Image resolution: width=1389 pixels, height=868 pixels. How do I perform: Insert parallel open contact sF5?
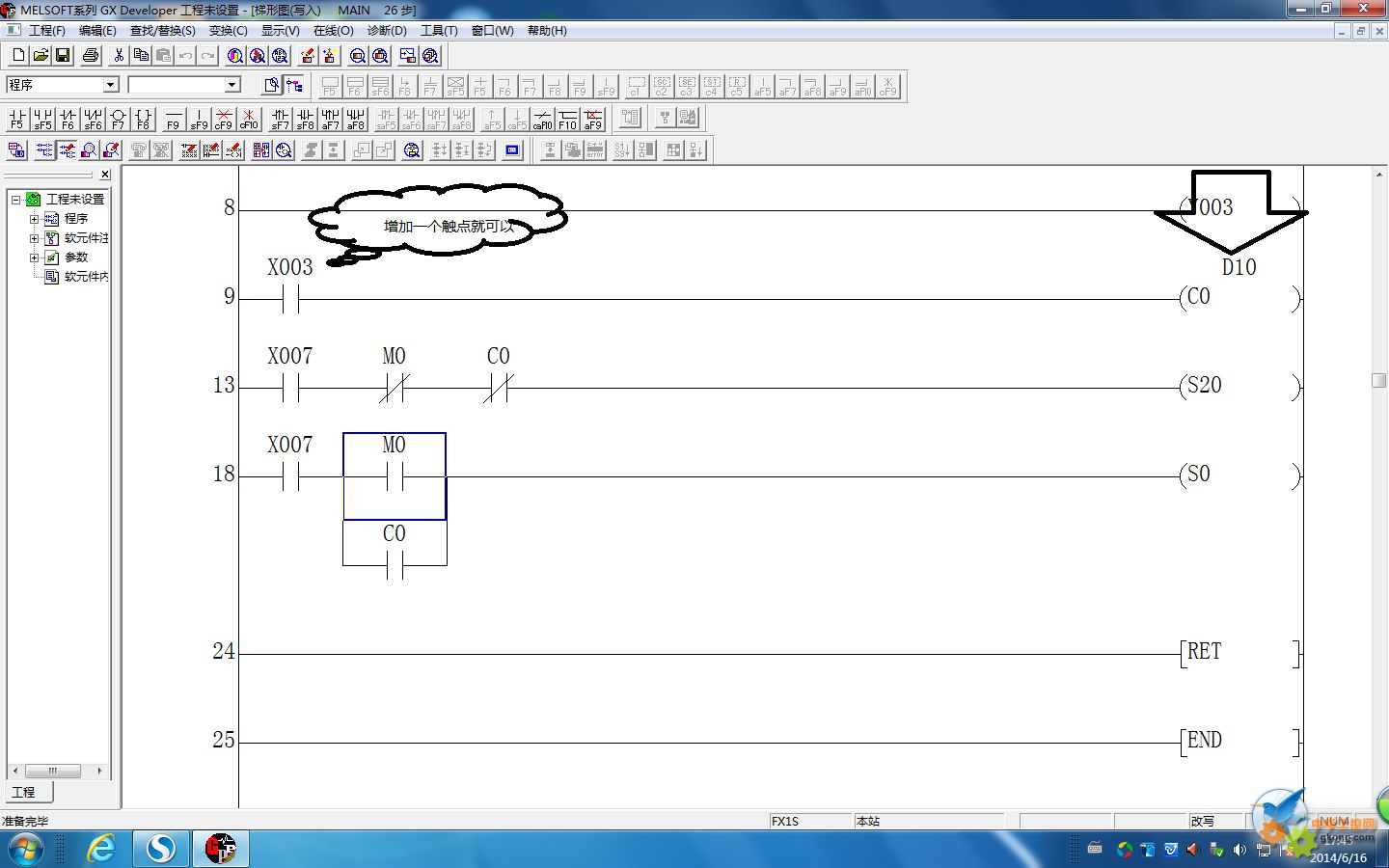(42, 120)
